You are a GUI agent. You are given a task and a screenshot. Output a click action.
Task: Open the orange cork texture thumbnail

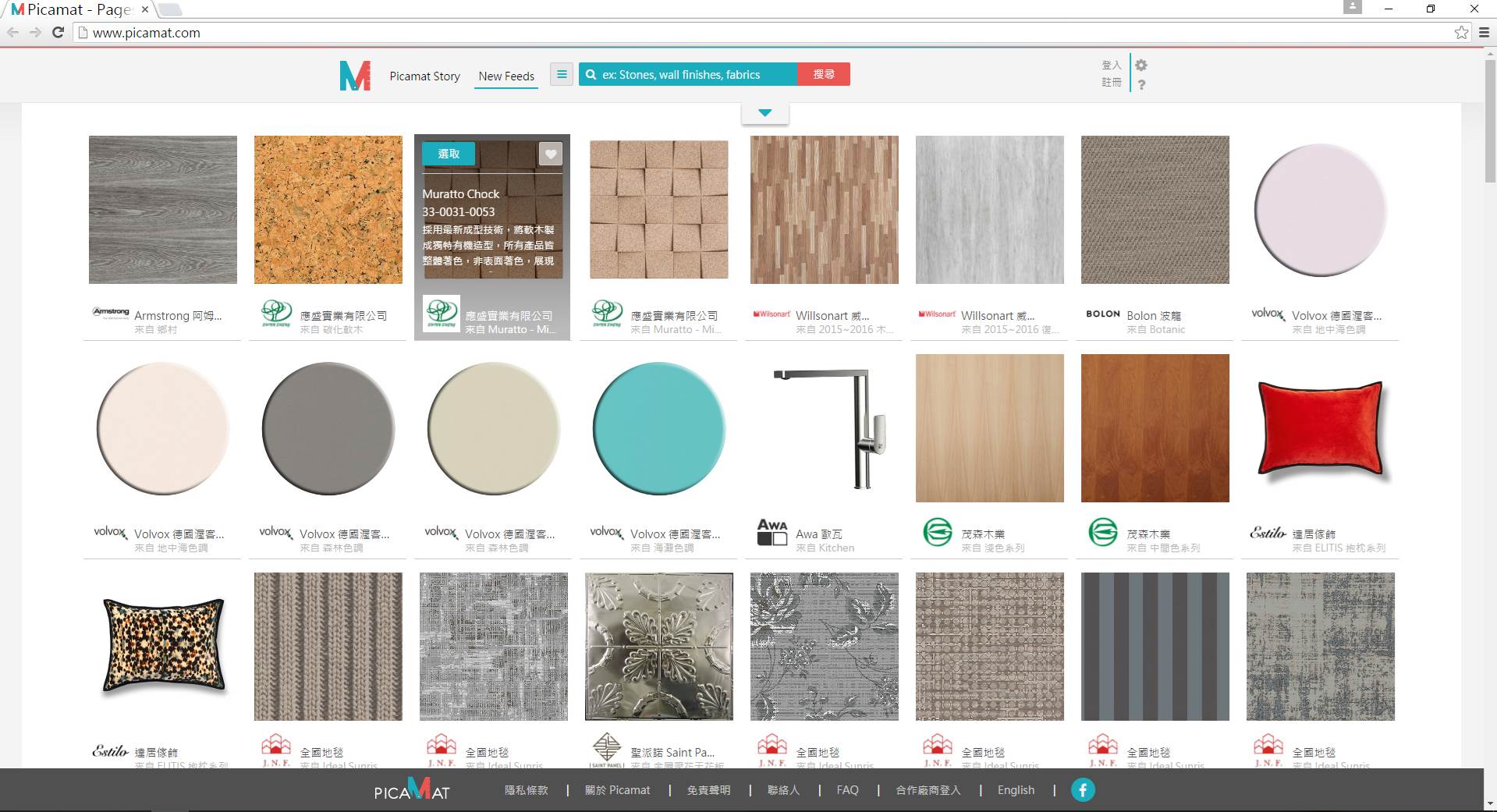pos(328,210)
